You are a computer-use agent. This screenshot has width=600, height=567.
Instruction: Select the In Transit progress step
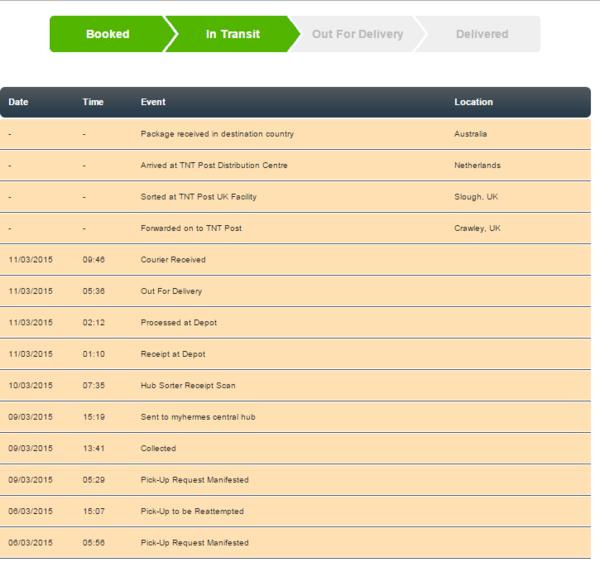232,34
